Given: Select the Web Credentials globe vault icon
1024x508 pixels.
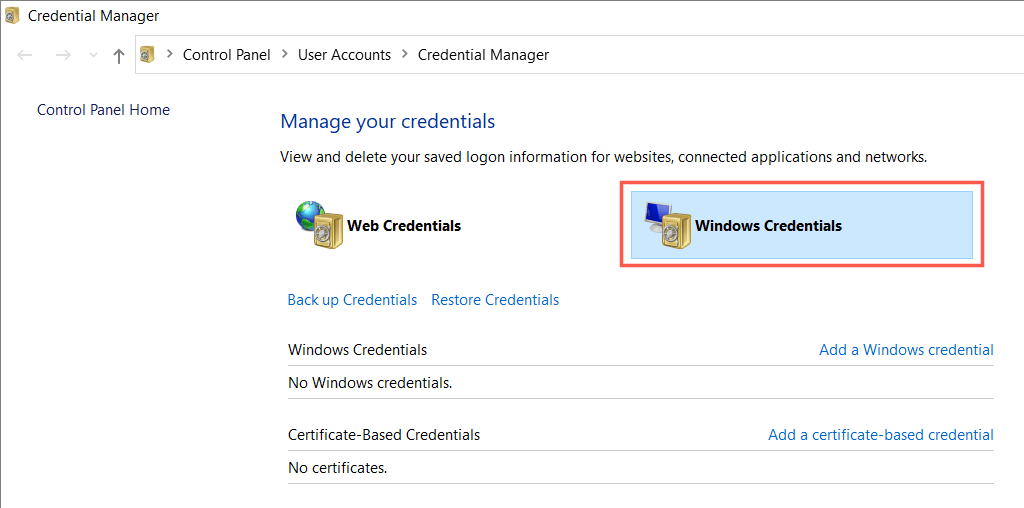Looking at the screenshot, I should (x=318, y=225).
